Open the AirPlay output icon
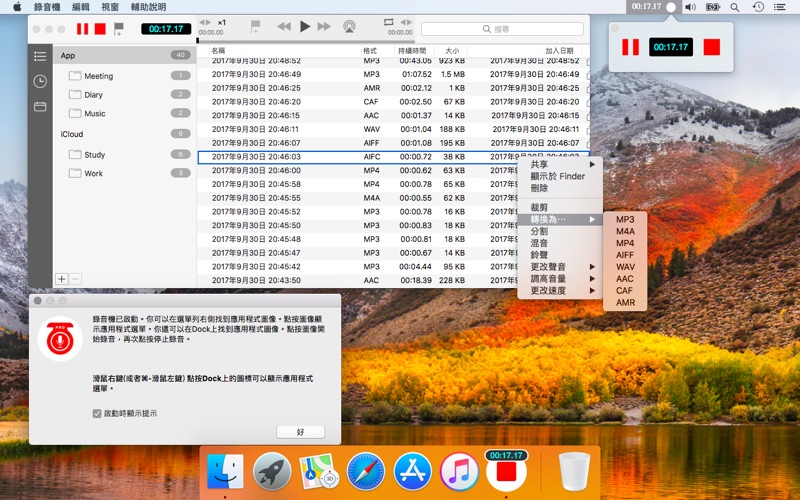This screenshot has height=500, width=800. [349, 27]
